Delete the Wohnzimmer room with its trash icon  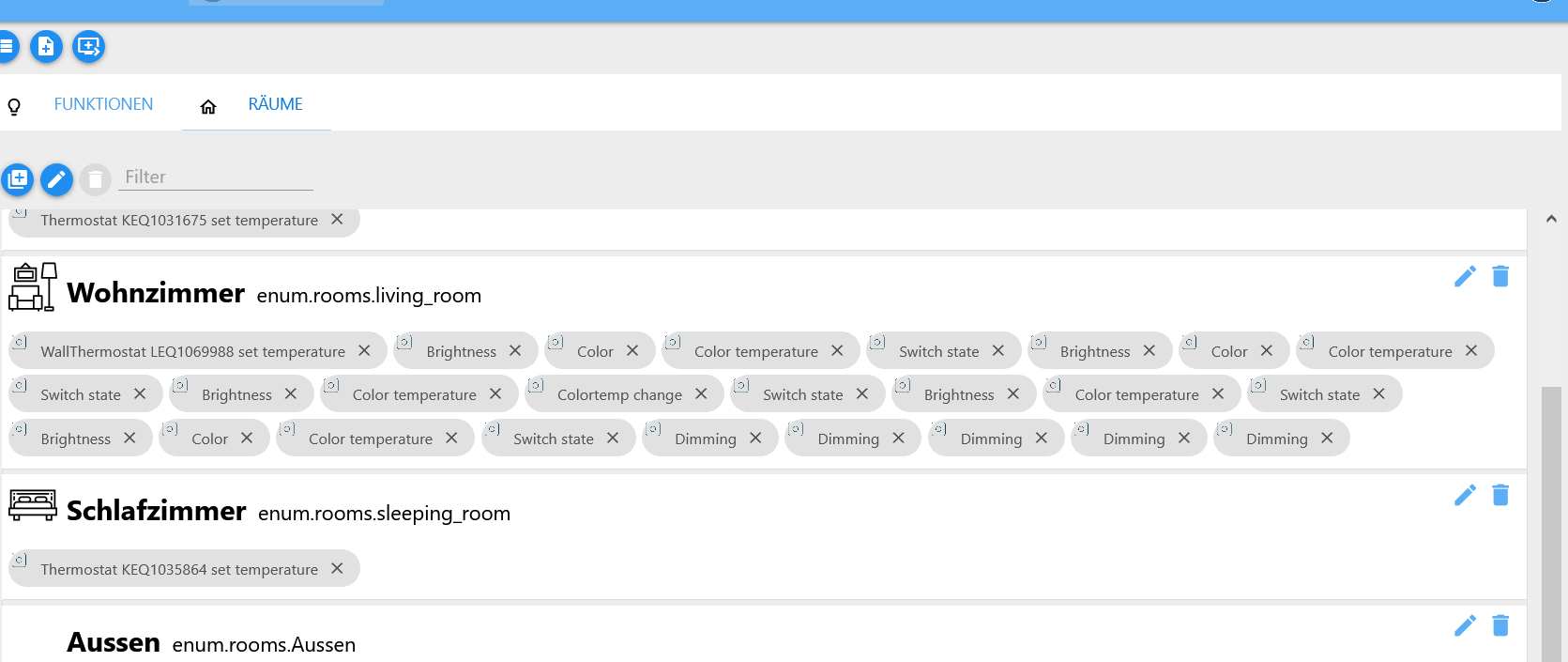tap(1500, 276)
